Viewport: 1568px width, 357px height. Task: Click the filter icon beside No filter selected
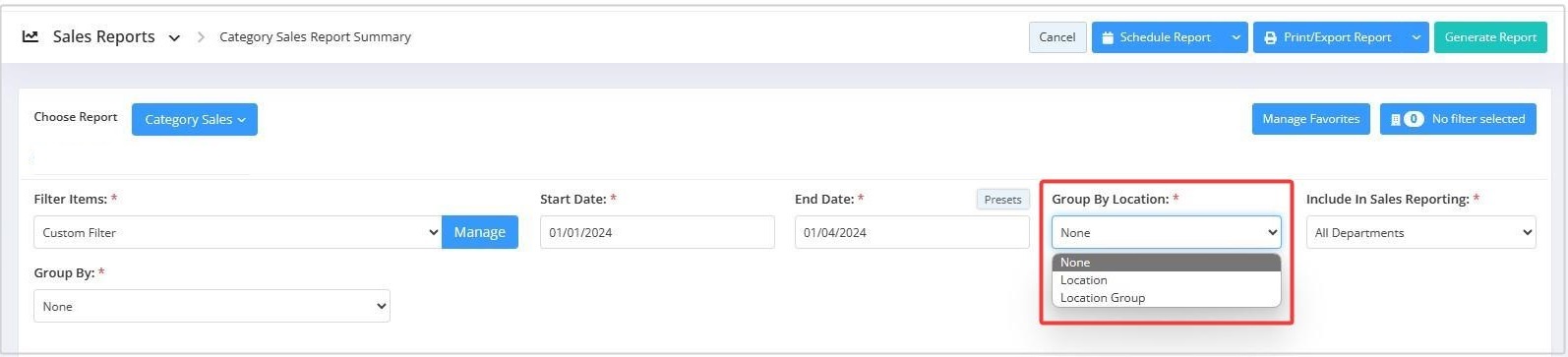1395,119
